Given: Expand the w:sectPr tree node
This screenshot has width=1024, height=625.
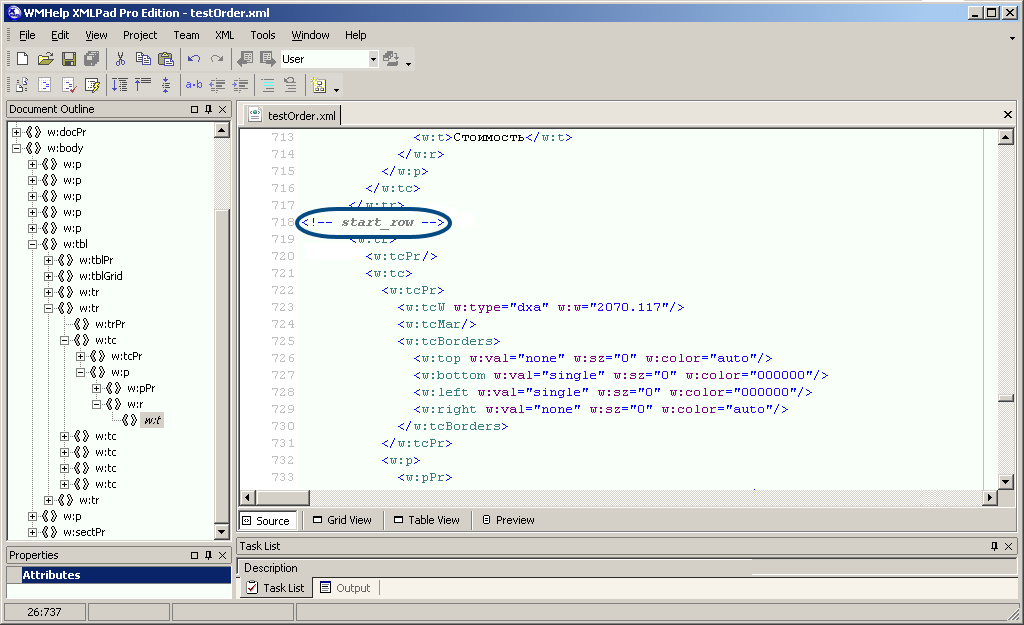Looking at the screenshot, I should (33, 532).
